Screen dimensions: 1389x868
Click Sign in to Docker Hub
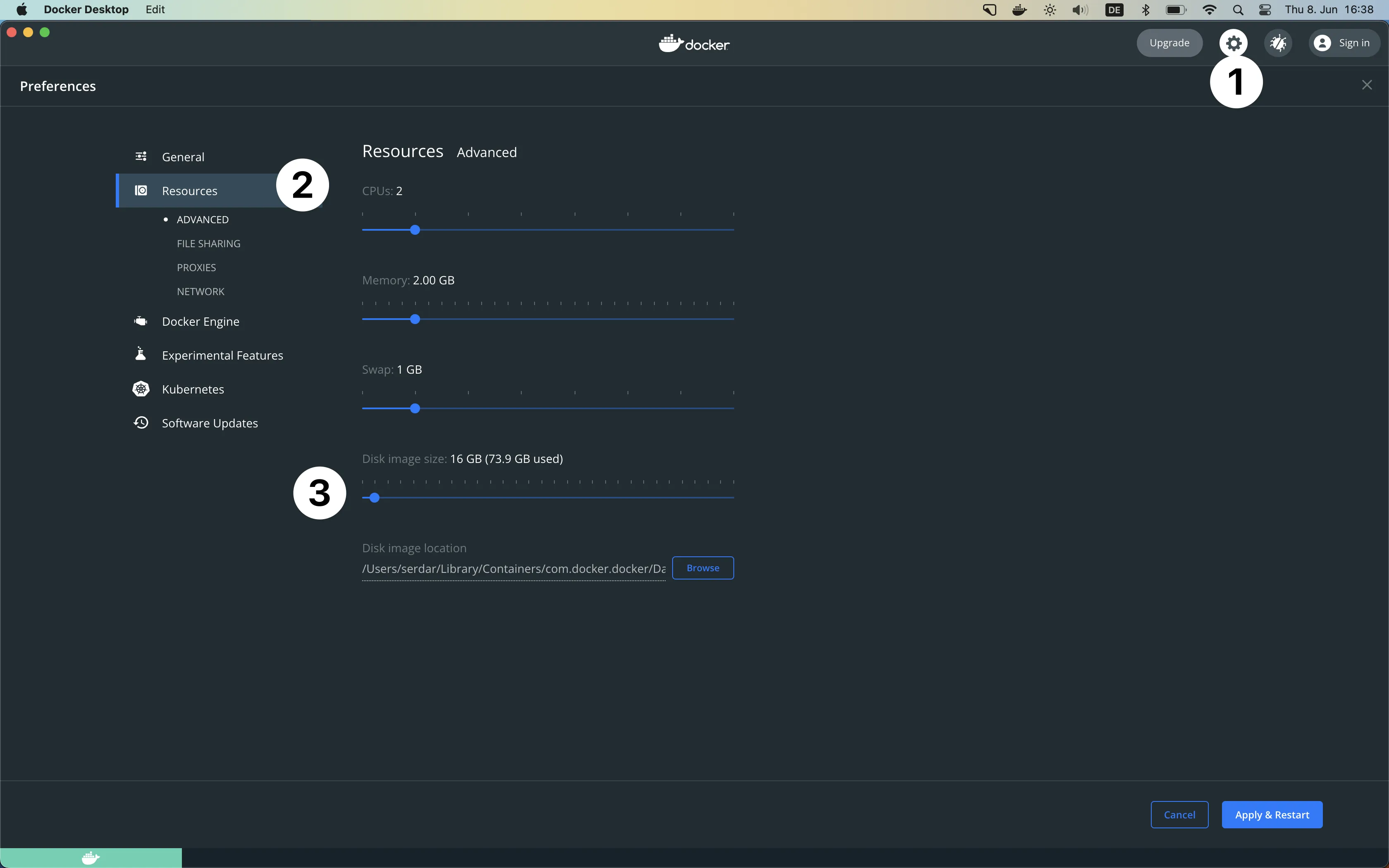coord(1344,42)
